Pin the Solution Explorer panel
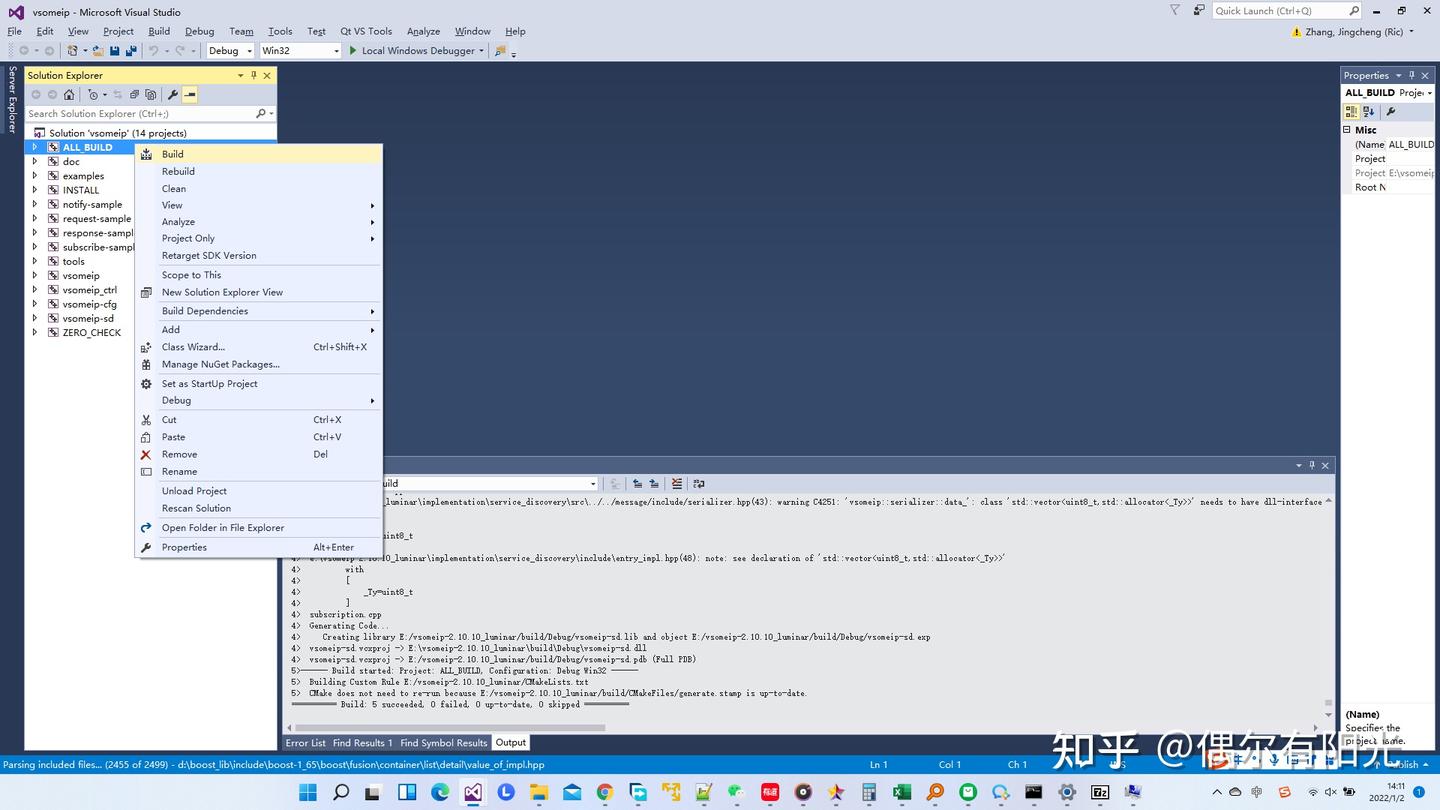The height and width of the screenshot is (810, 1440). click(255, 75)
